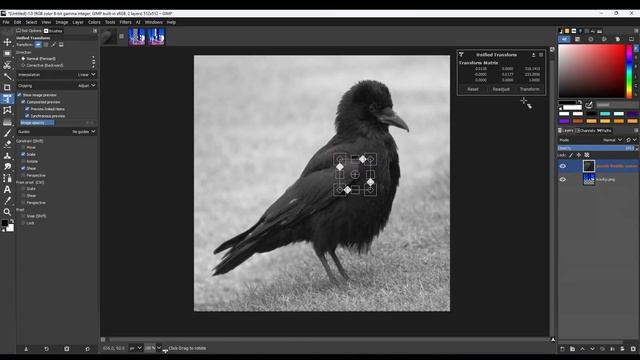Select the Gradient tool
The height and width of the screenshot is (360, 640).
(7, 122)
